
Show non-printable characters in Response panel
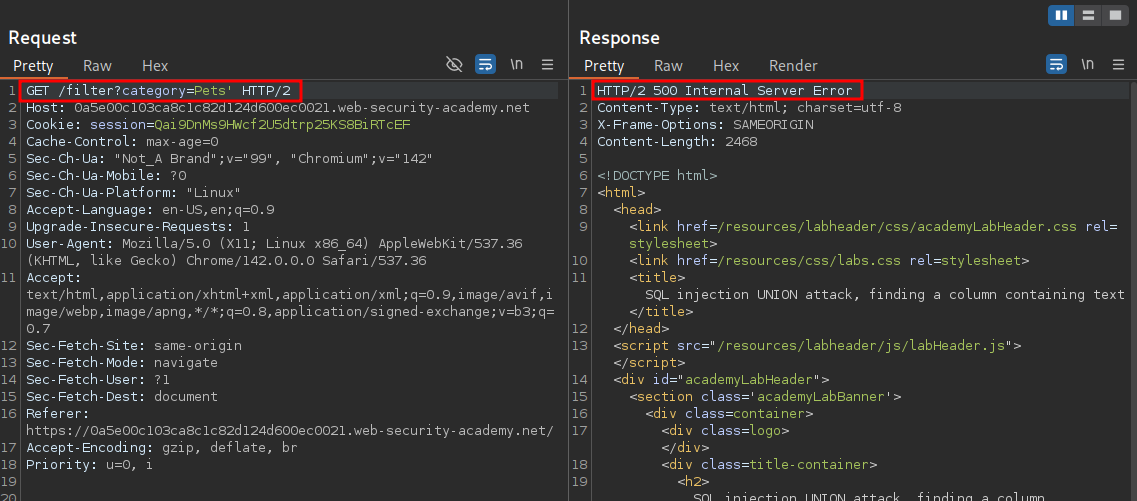[x=1088, y=64]
